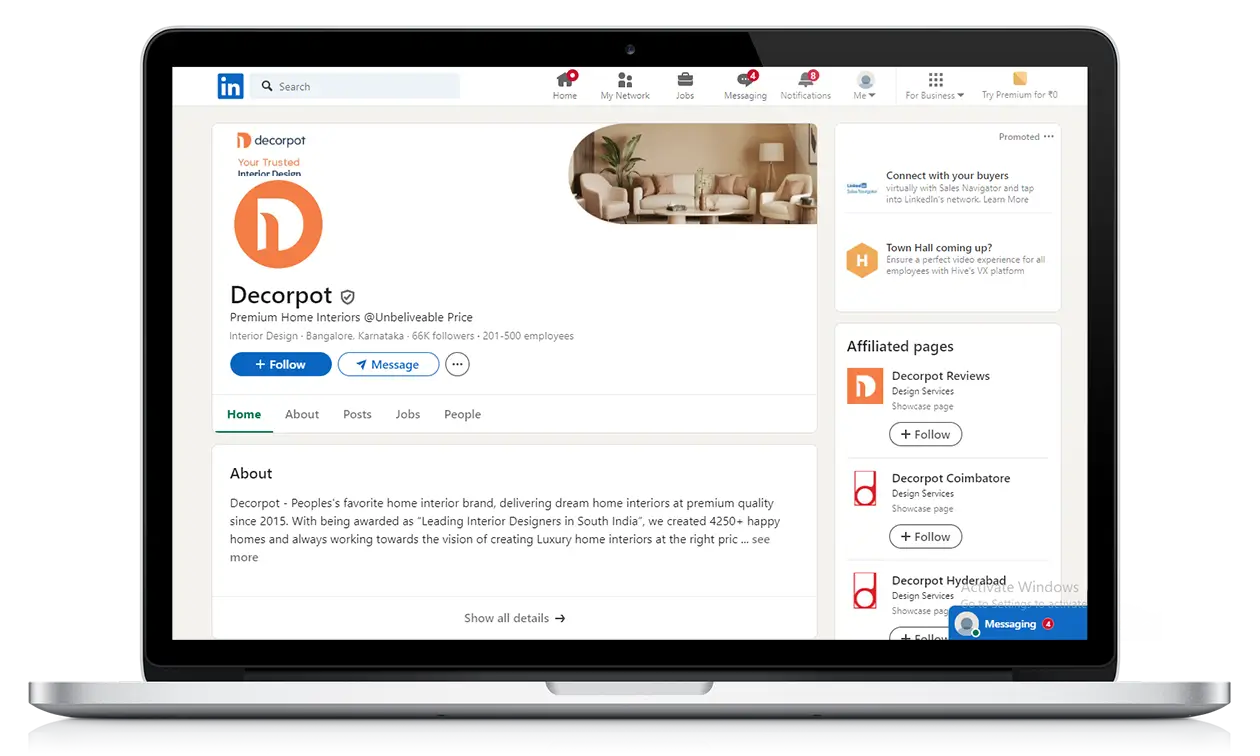Screen dimensions: 1260x756
Task: Send a Message to Decorpot
Action: click(388, 365)
